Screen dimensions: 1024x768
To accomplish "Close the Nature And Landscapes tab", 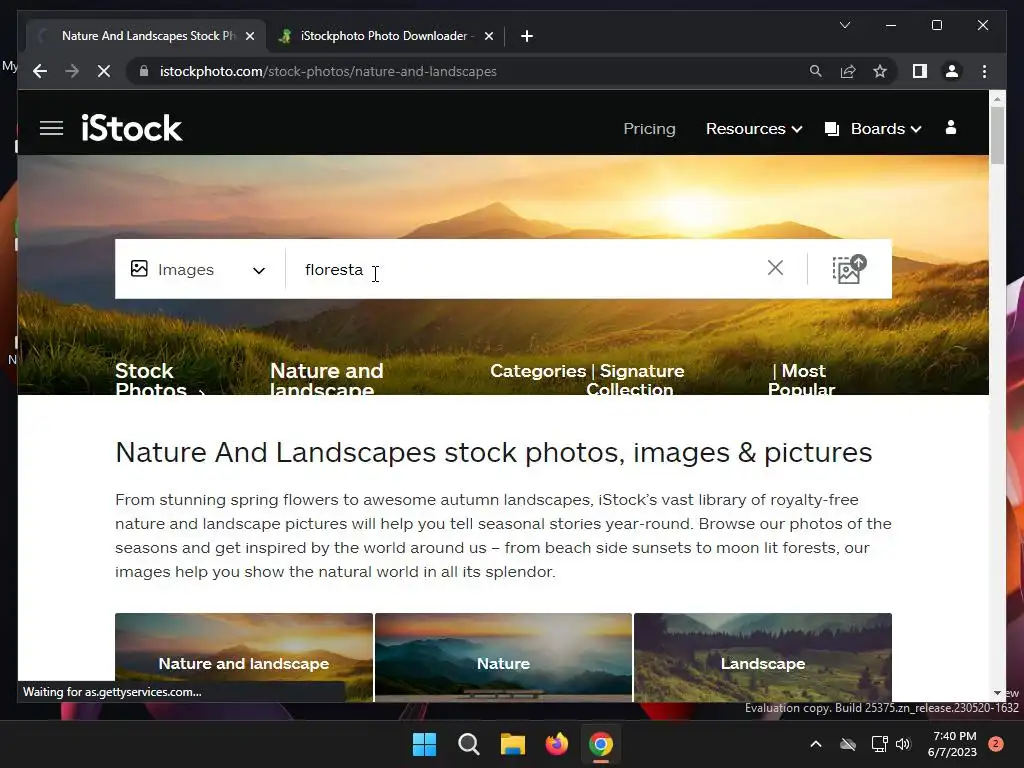I will click(x=249, y=36).
